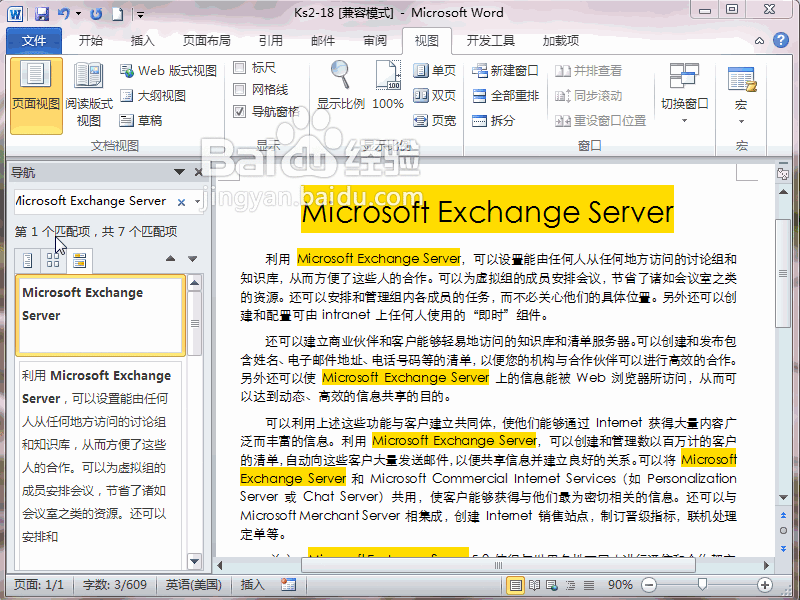Enable the 标尺 ruler checkbox

pos(239,68)
